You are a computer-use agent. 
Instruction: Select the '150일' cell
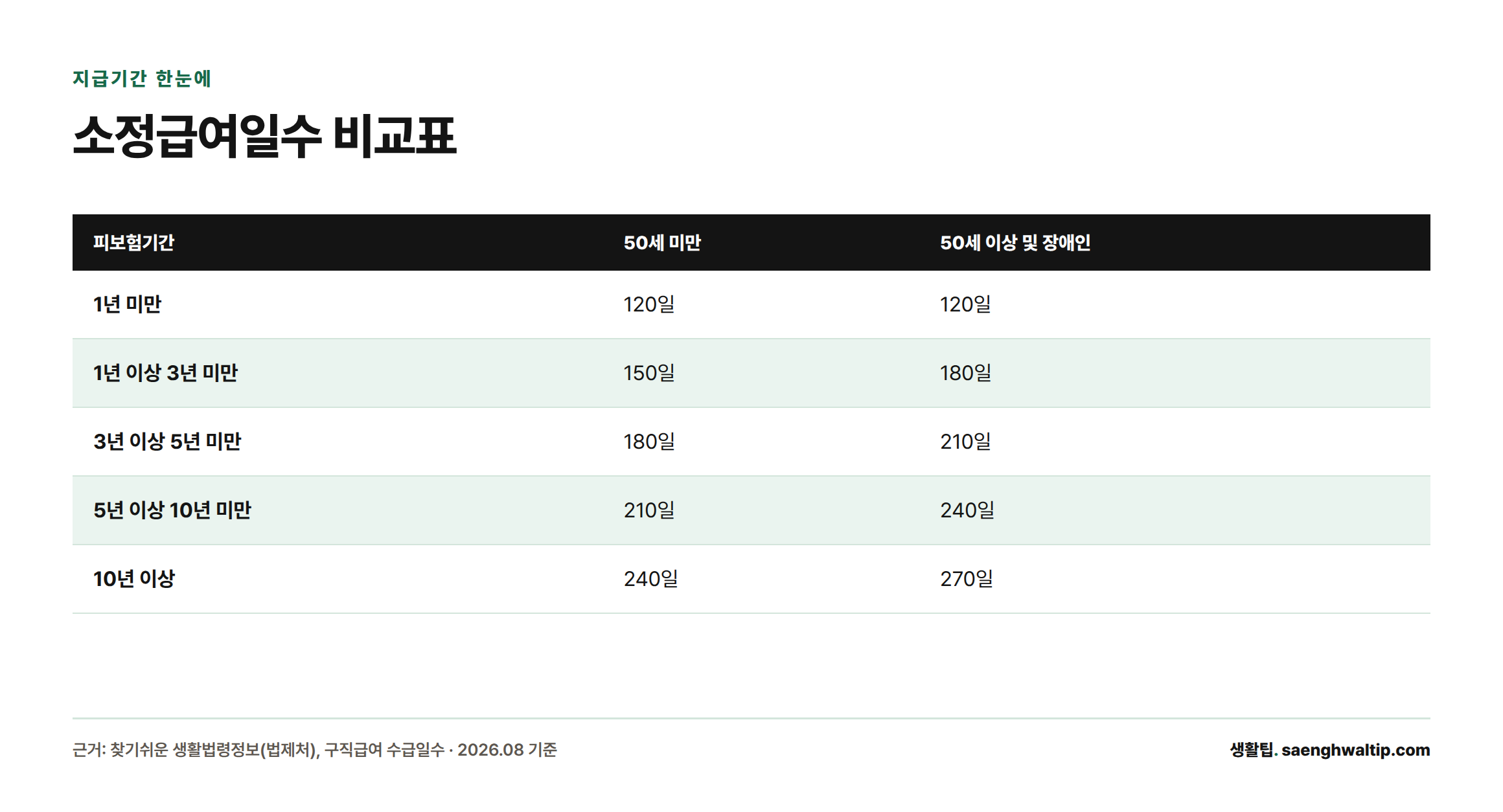649,373
